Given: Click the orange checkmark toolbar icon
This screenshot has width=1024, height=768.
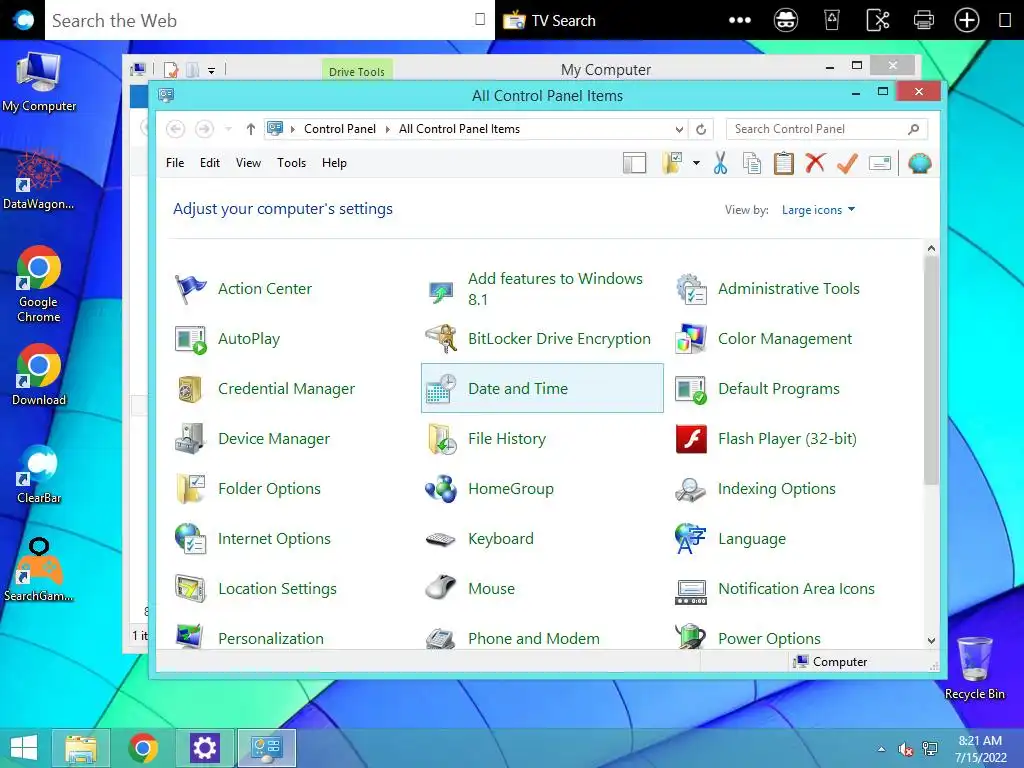Looking at the screenshot, I should tap(847, 163).
